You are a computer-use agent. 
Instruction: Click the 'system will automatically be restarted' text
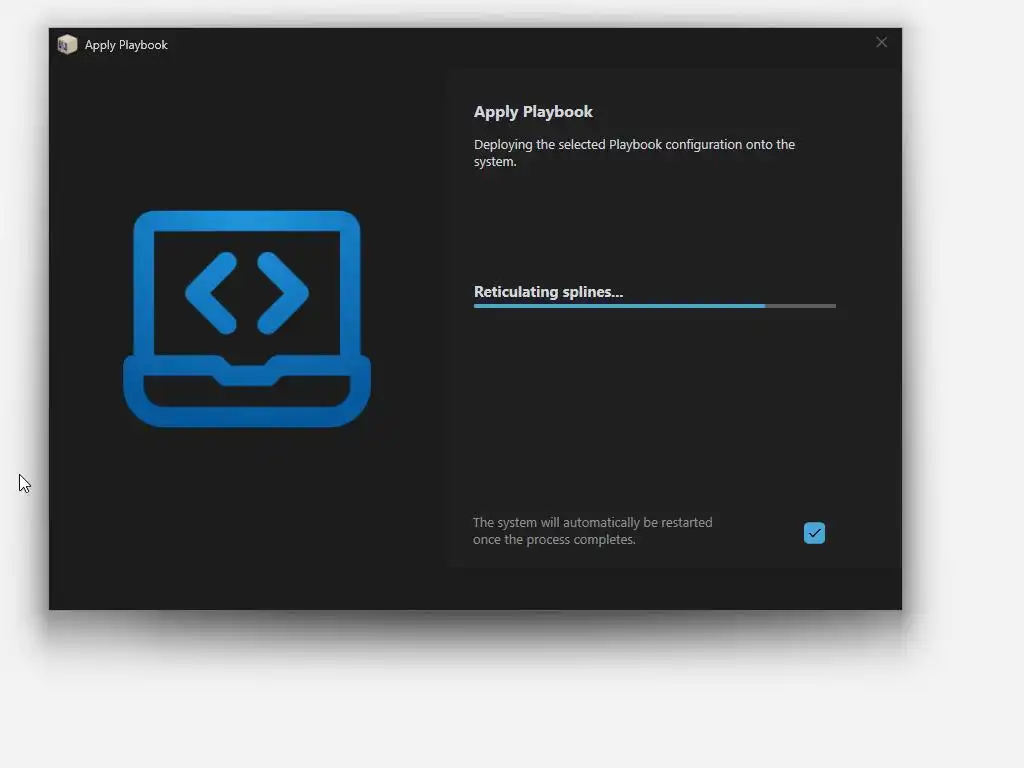[592, 531]
